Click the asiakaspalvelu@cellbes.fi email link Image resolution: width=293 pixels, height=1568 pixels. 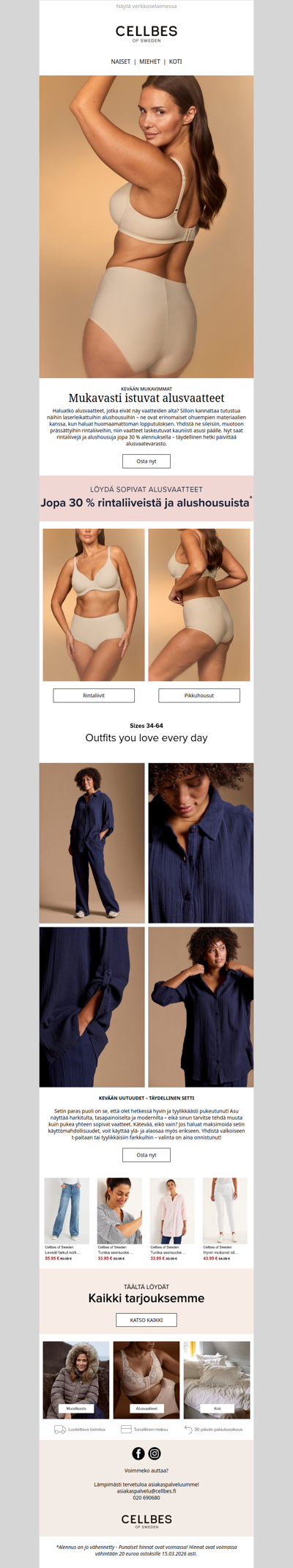click(x=146, y=1490)
